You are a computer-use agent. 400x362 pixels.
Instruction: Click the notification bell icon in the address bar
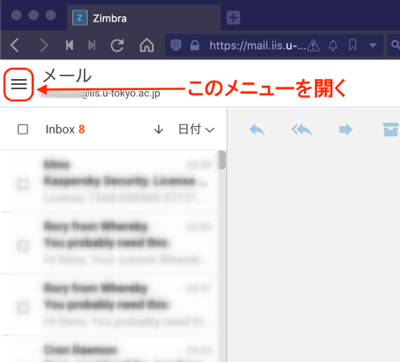[x=333, y=45]
